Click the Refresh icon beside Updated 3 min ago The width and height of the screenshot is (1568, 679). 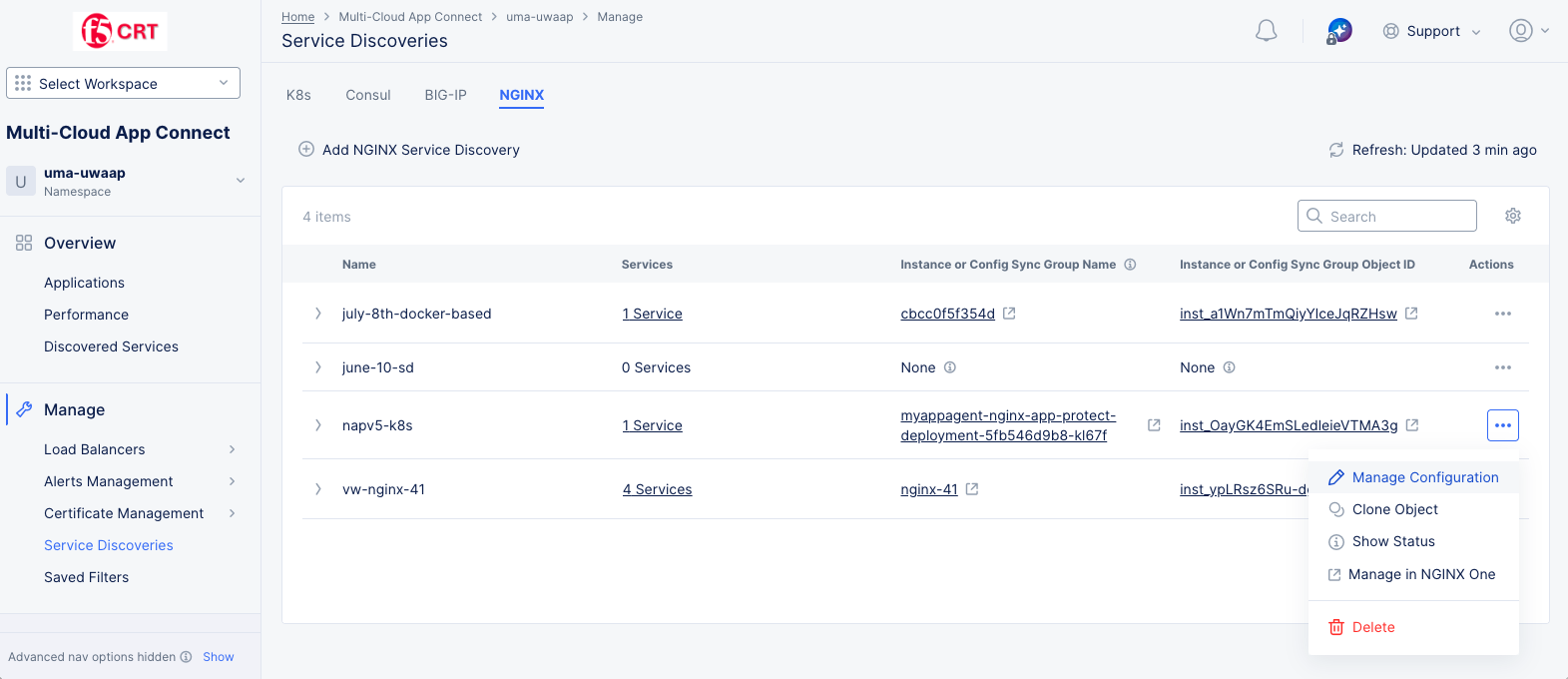[x=1336, y=150]
